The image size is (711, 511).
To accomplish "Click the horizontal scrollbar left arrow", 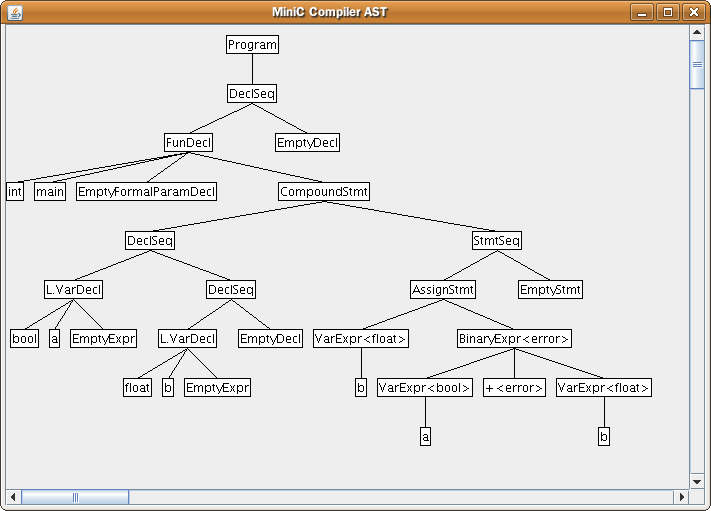I will (x=14, y=497).
